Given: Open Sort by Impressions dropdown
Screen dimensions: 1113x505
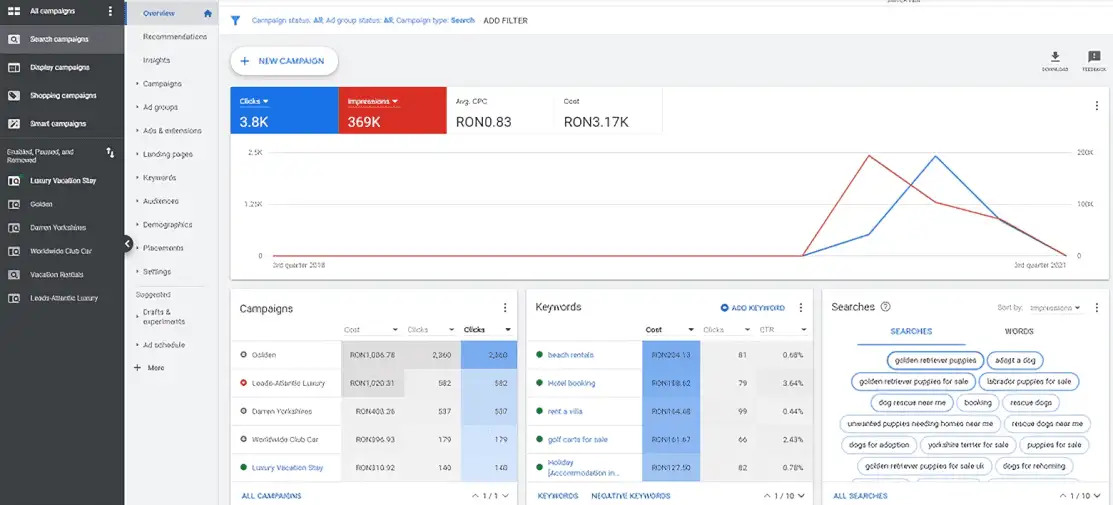Looking at the screenshot, I should 1056,308.
